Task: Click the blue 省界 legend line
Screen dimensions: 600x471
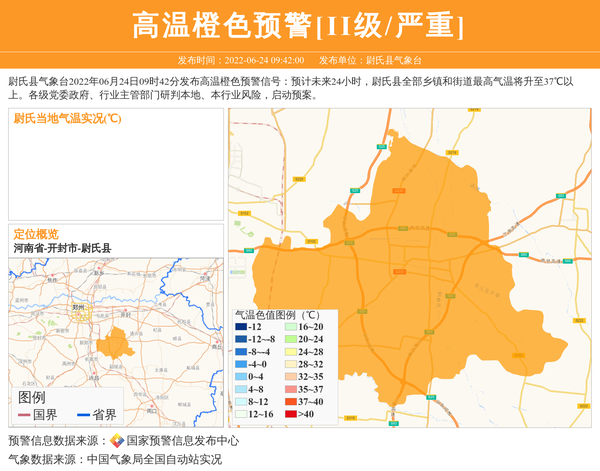Action: coord(83,415)
